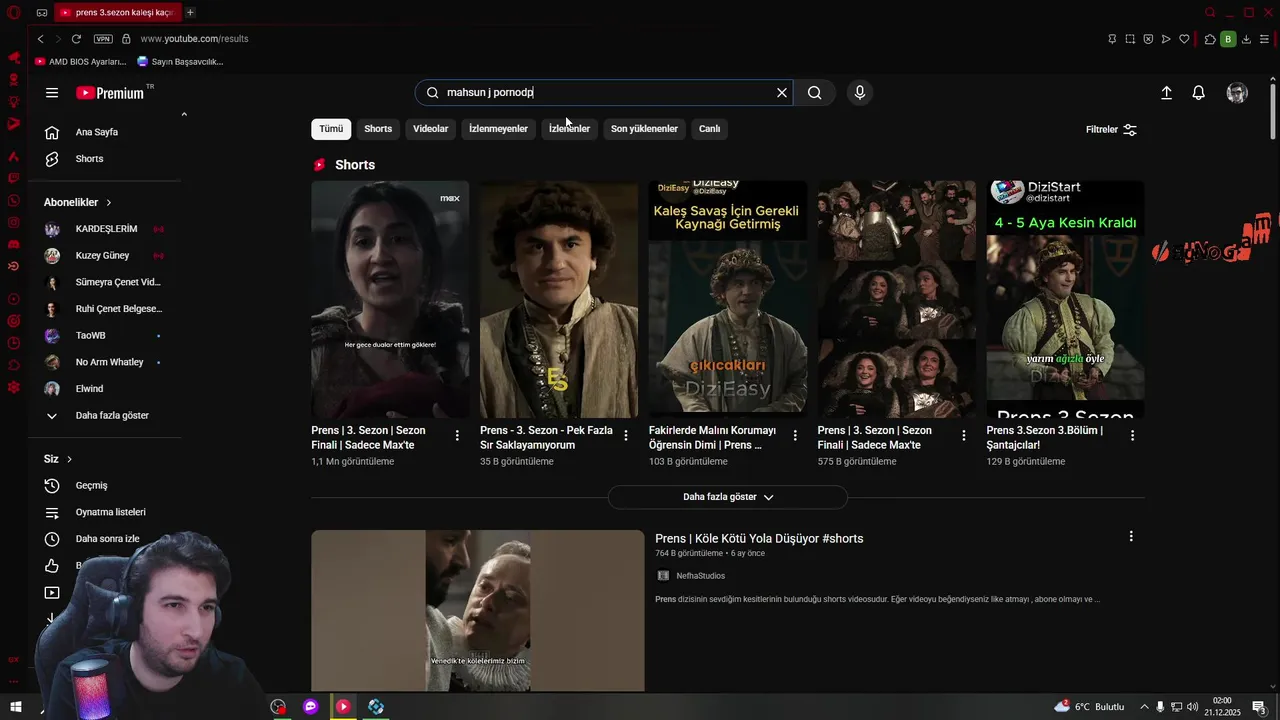
Task: Open AMD BIOS Ayarları bookmark
Action: 80,61
